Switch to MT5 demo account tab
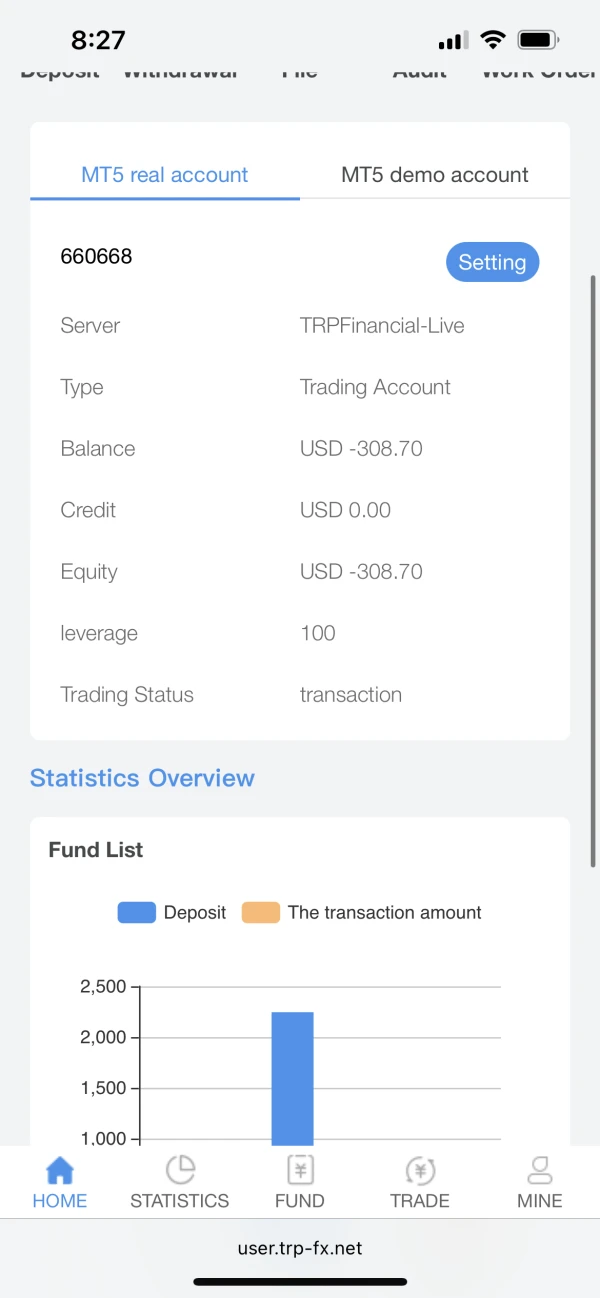 pyautogui.click(x=435, y=175)
